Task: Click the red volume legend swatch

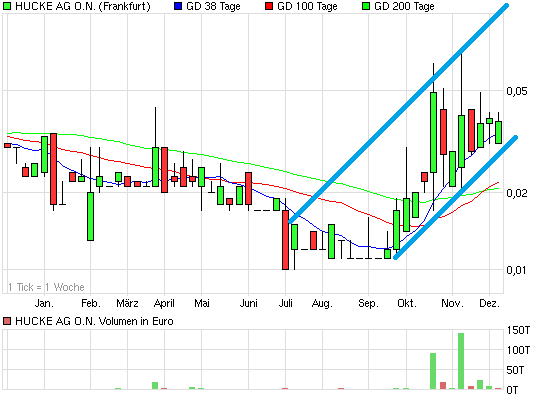Action: (x=7, y=321)
